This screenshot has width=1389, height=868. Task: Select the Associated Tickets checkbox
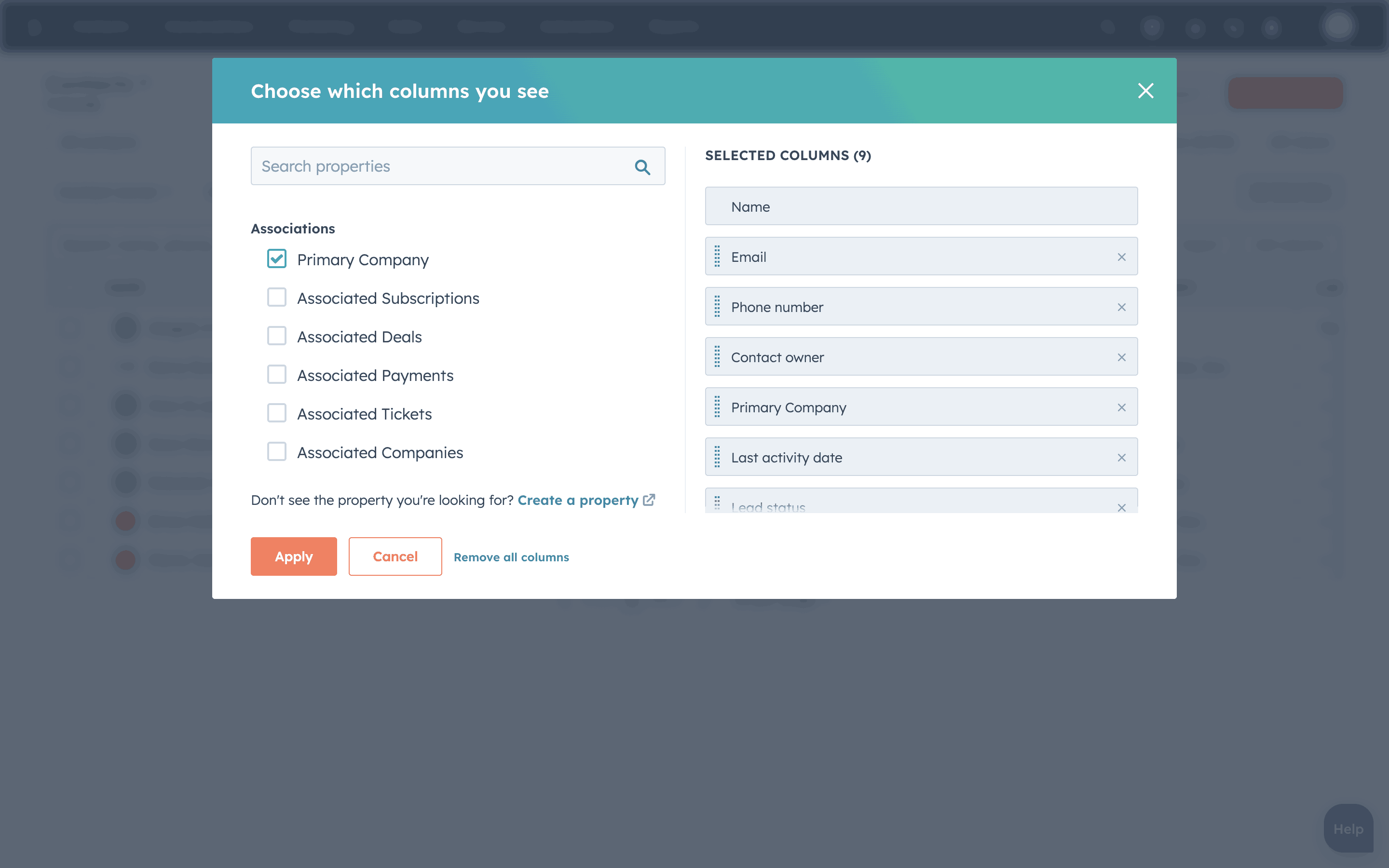(277, 413)
